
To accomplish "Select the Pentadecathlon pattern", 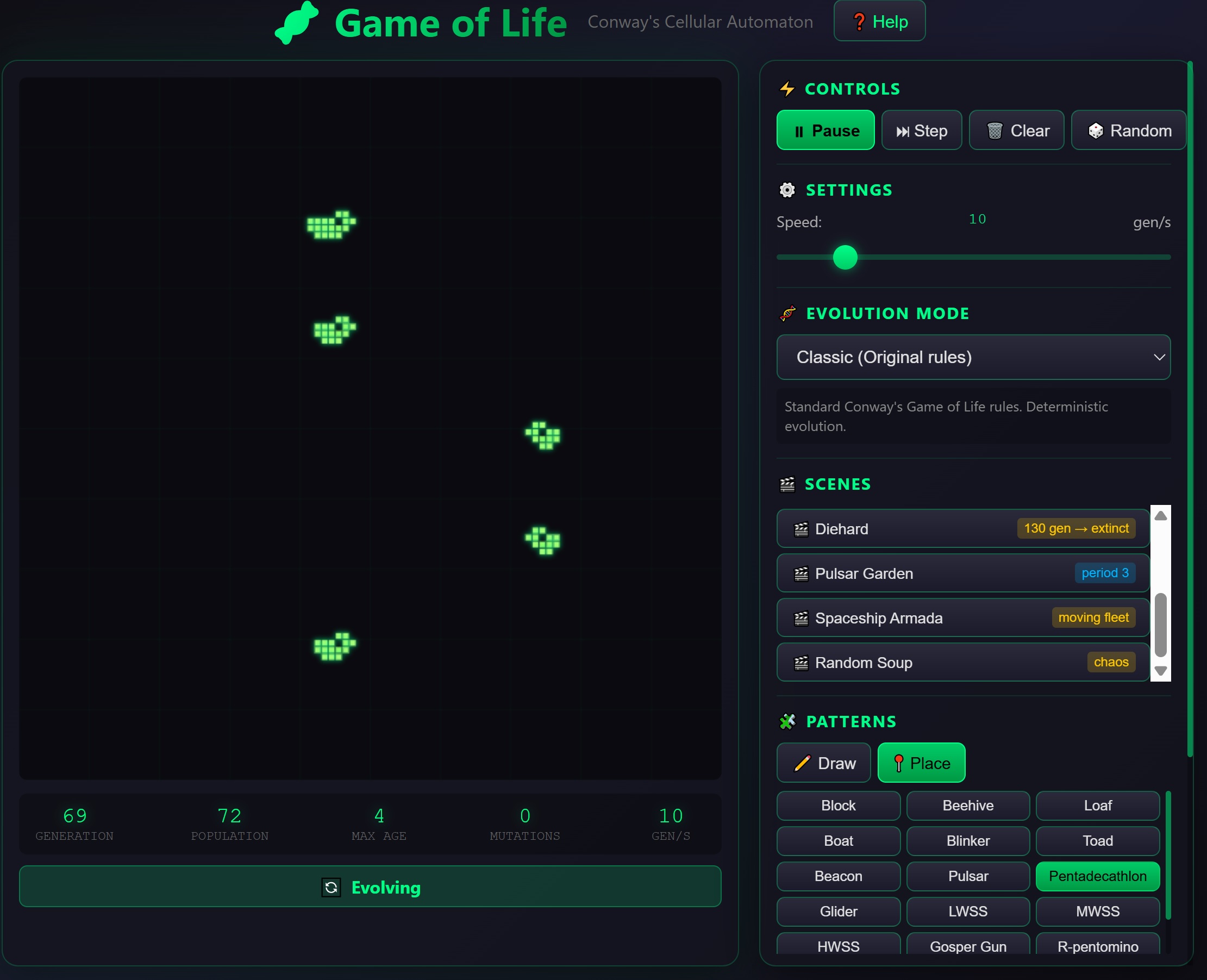I will (1097, 876).
